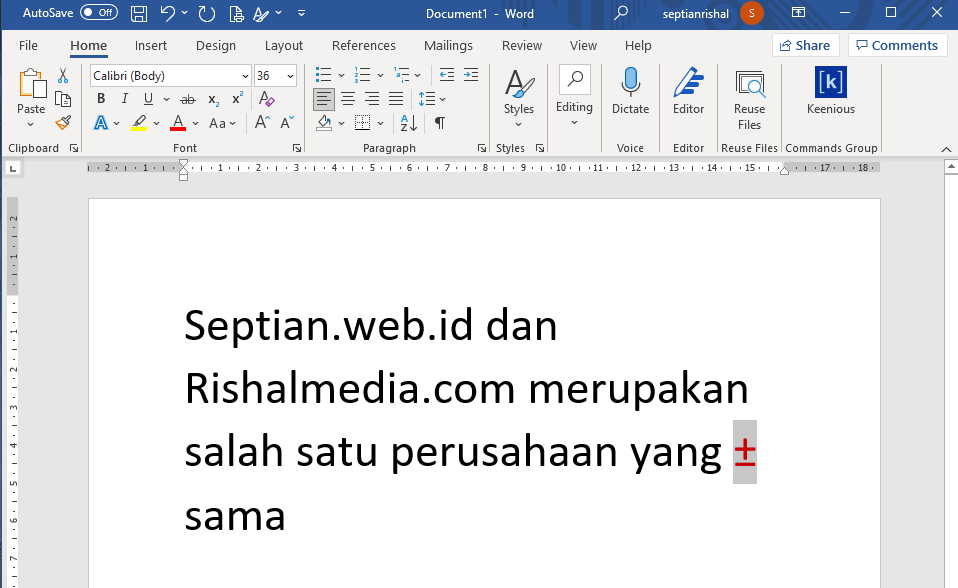Apply superscript formatting
Image resolution: width=958 pixels, height=588 pixels.
238,99
